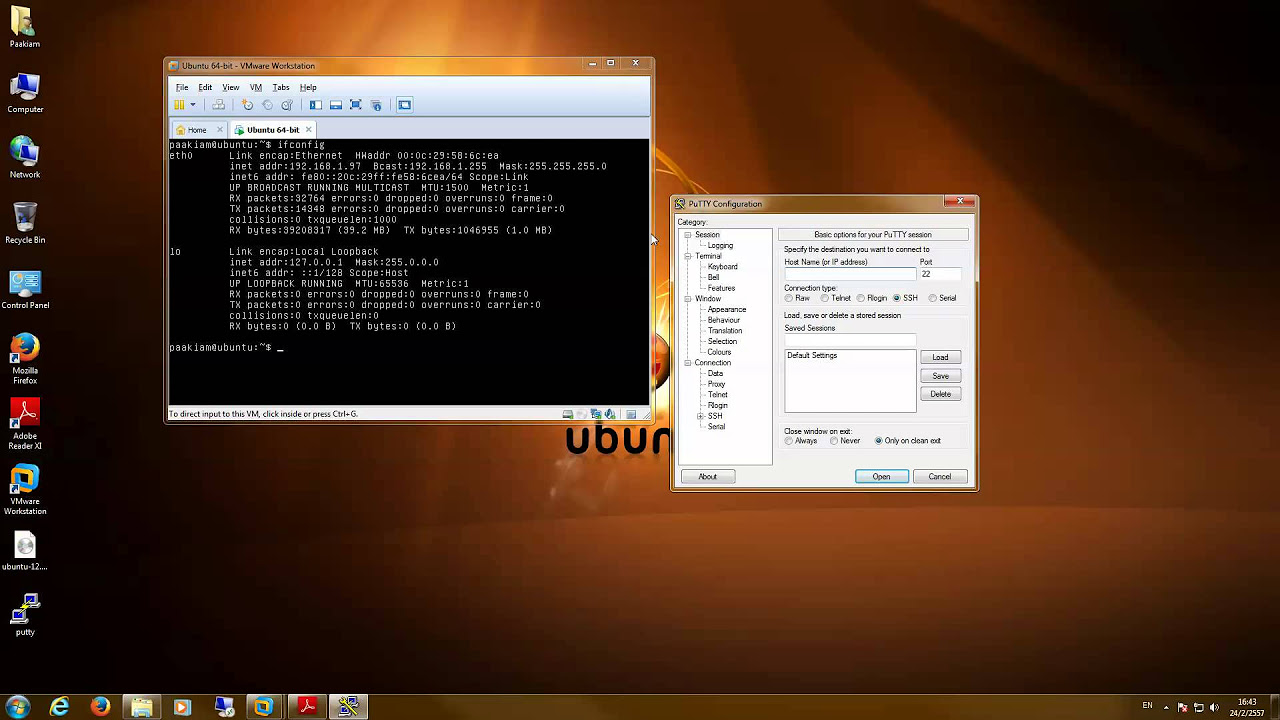Click the About button in PuTTY
Viewport: 1280px width, 720px height.
point(708,477)
